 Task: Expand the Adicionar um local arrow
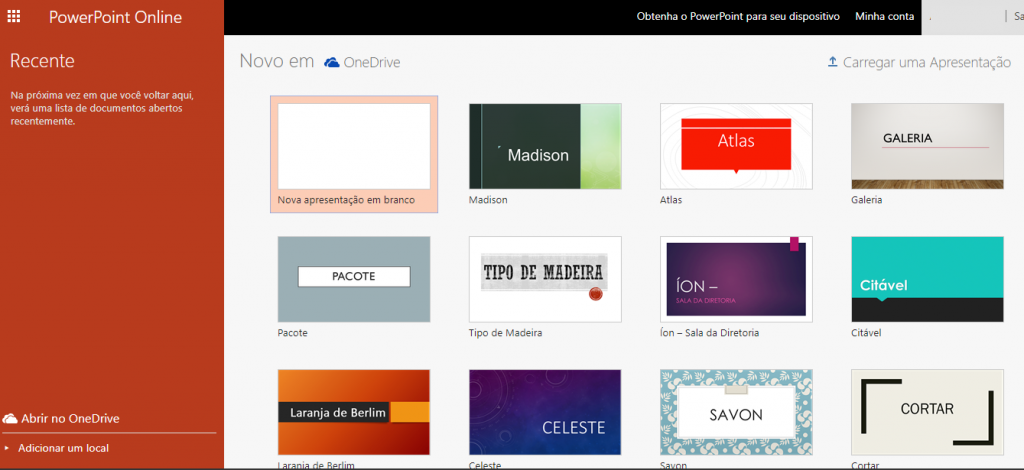[7, 448]
